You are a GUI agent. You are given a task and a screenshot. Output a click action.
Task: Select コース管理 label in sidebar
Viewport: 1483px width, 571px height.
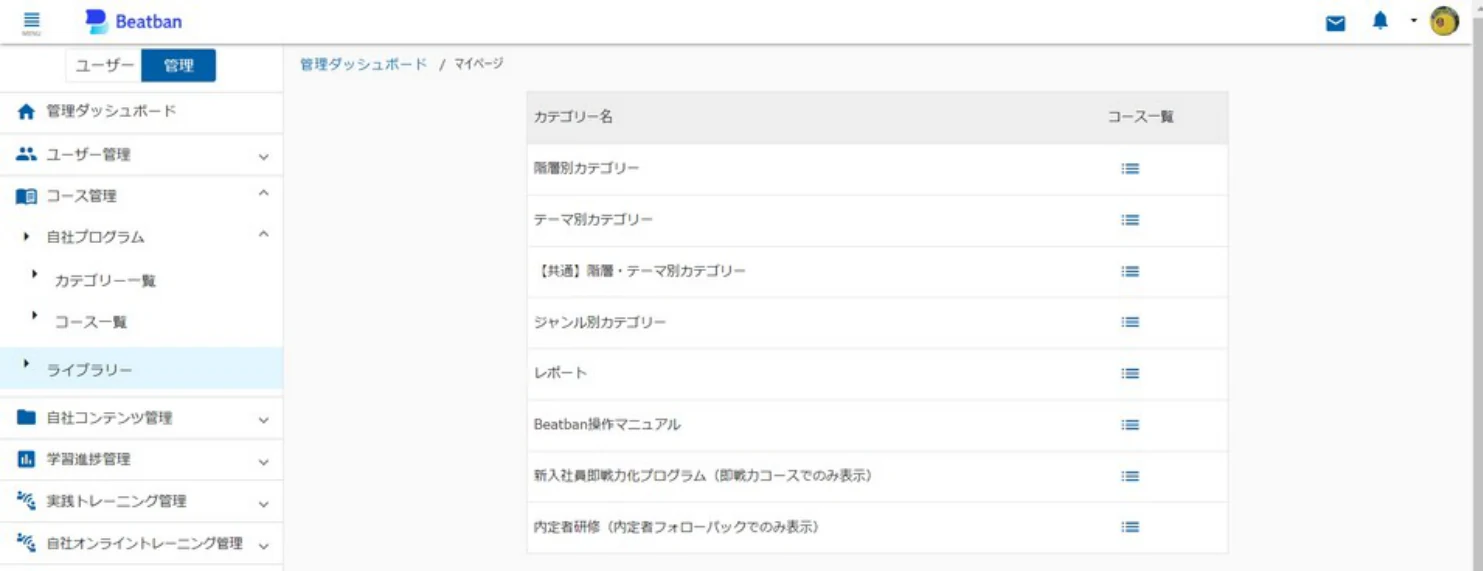81,196
